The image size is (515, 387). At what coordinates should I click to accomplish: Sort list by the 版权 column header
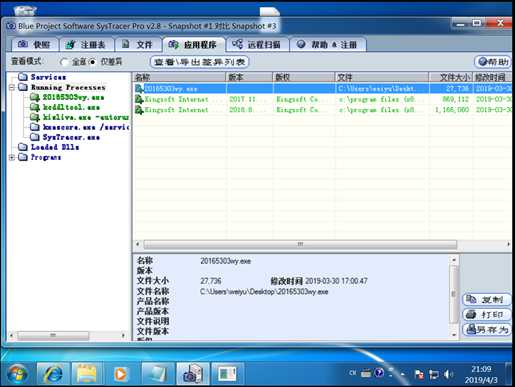click(x=304, y=77)
